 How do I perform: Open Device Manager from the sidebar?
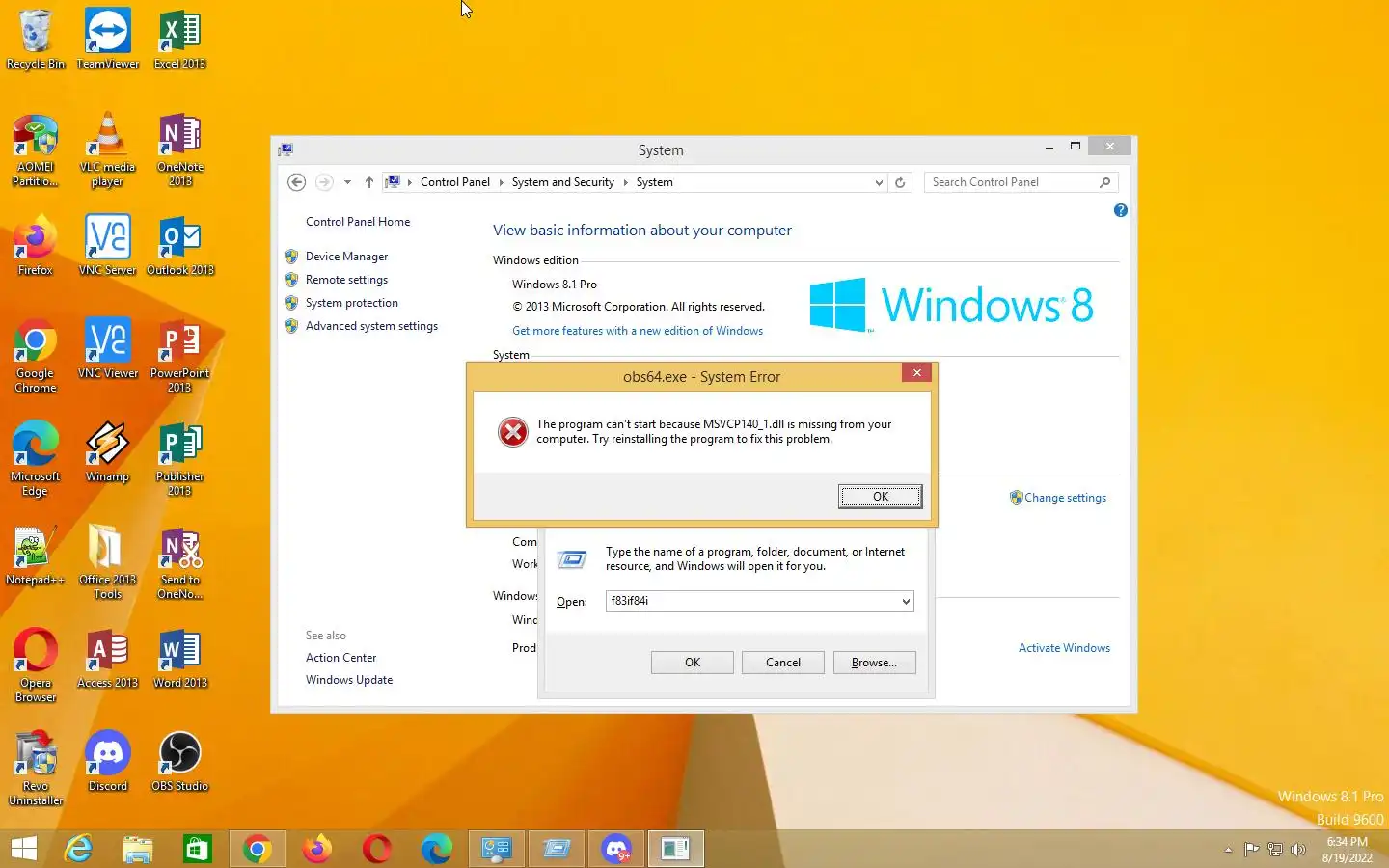[346, 257]
